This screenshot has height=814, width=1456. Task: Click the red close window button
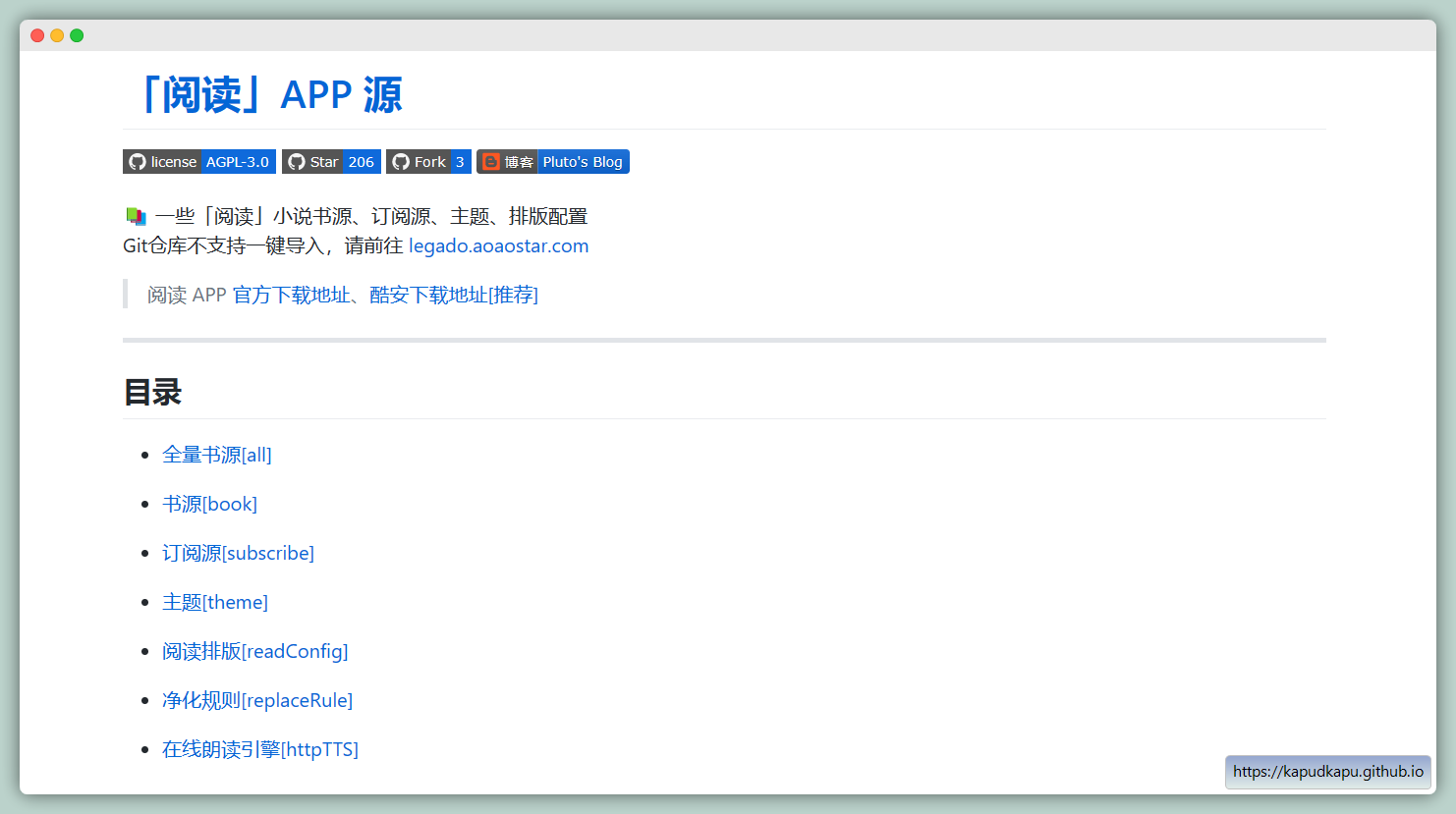(37, 35)
